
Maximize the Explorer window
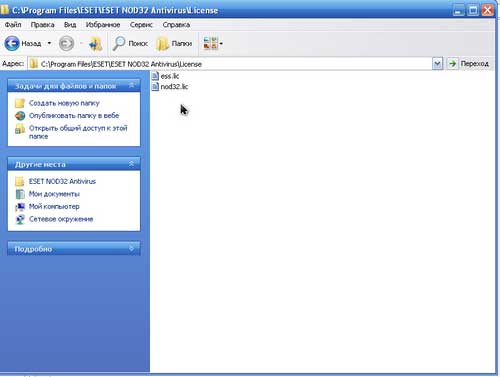click(x=473, y=10)
